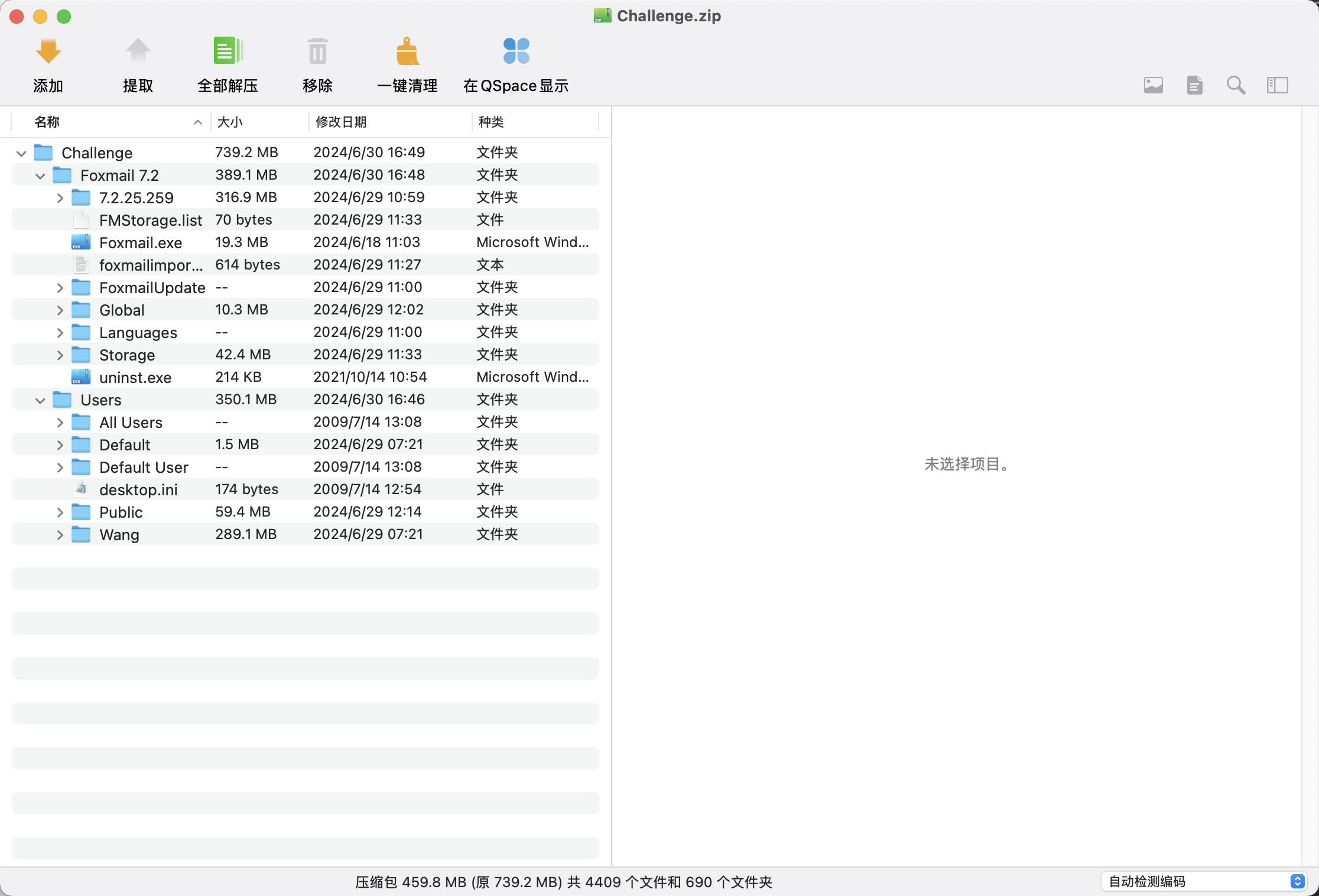Select the 7.2.25.259 folder name
The width and height of the screenshot is (1319, 896).
137,197
